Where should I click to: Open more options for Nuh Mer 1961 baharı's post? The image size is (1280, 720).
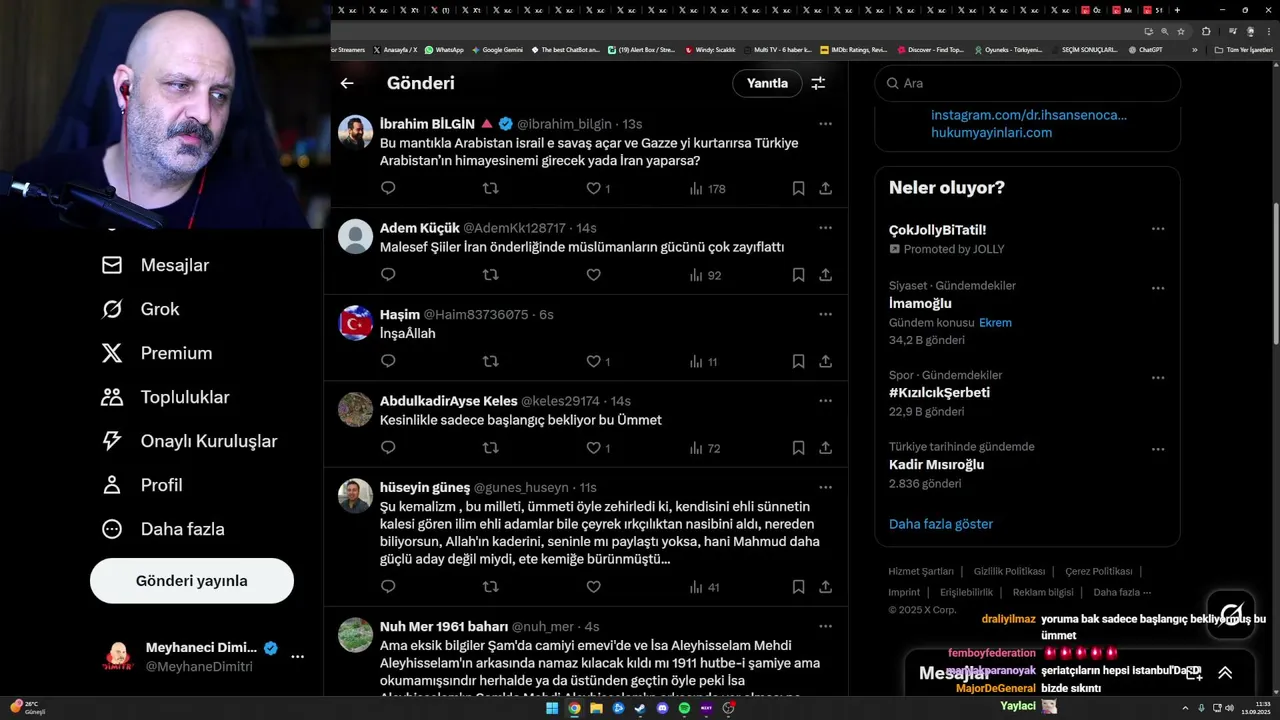[x=825, y=626]
